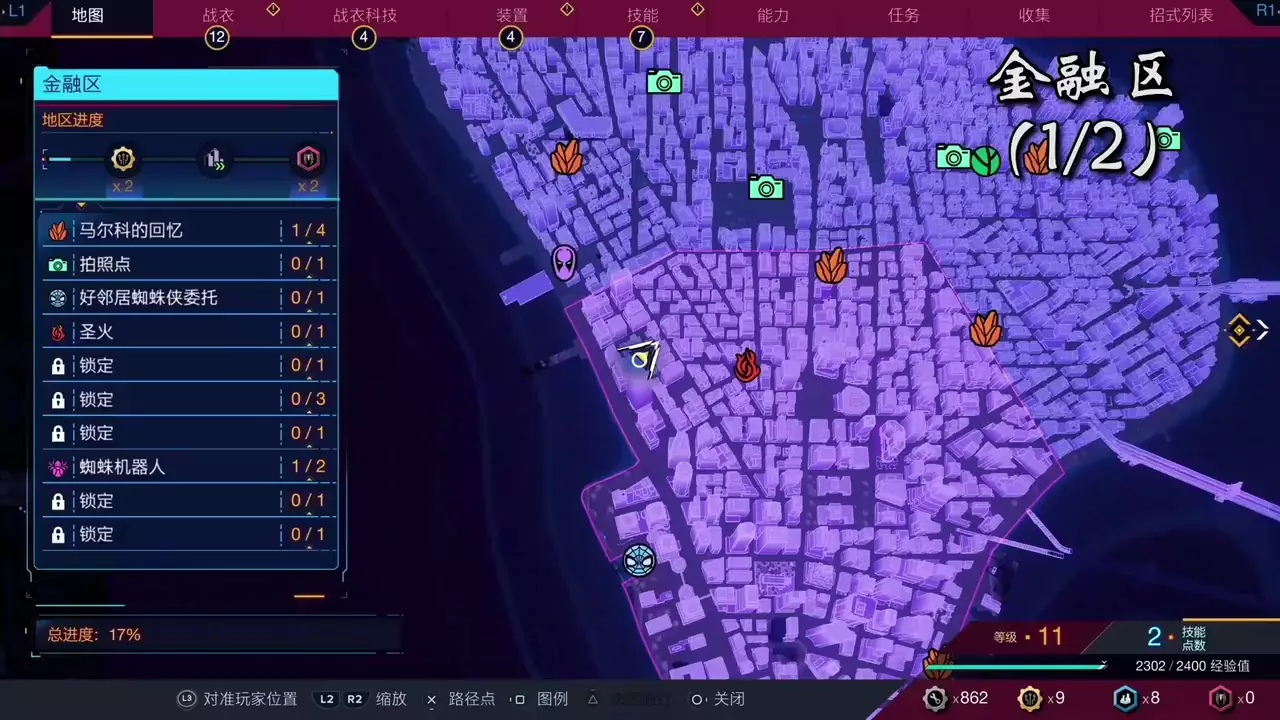1280x720 pixels.
Task: Switch to the 战衣 tab
Action: [218, 16]
